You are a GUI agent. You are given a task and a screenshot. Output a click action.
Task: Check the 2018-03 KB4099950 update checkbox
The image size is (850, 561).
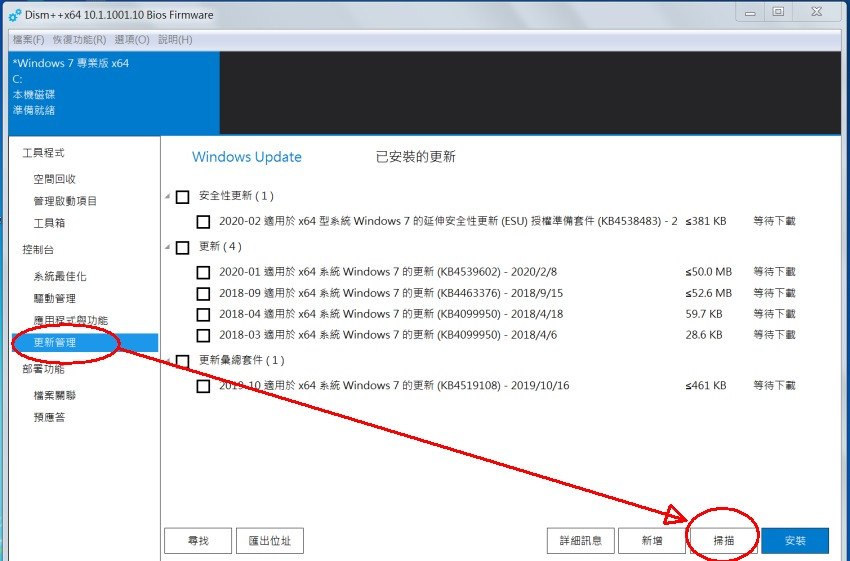[x=203, y=336]
